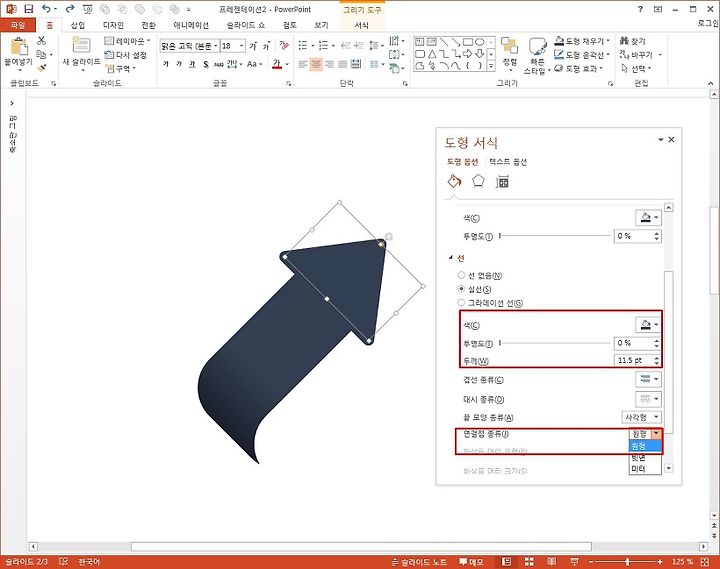Start slideshow from quick access toolbar icon
This screenshot has width=720, height=569.
tap(88, 9)
